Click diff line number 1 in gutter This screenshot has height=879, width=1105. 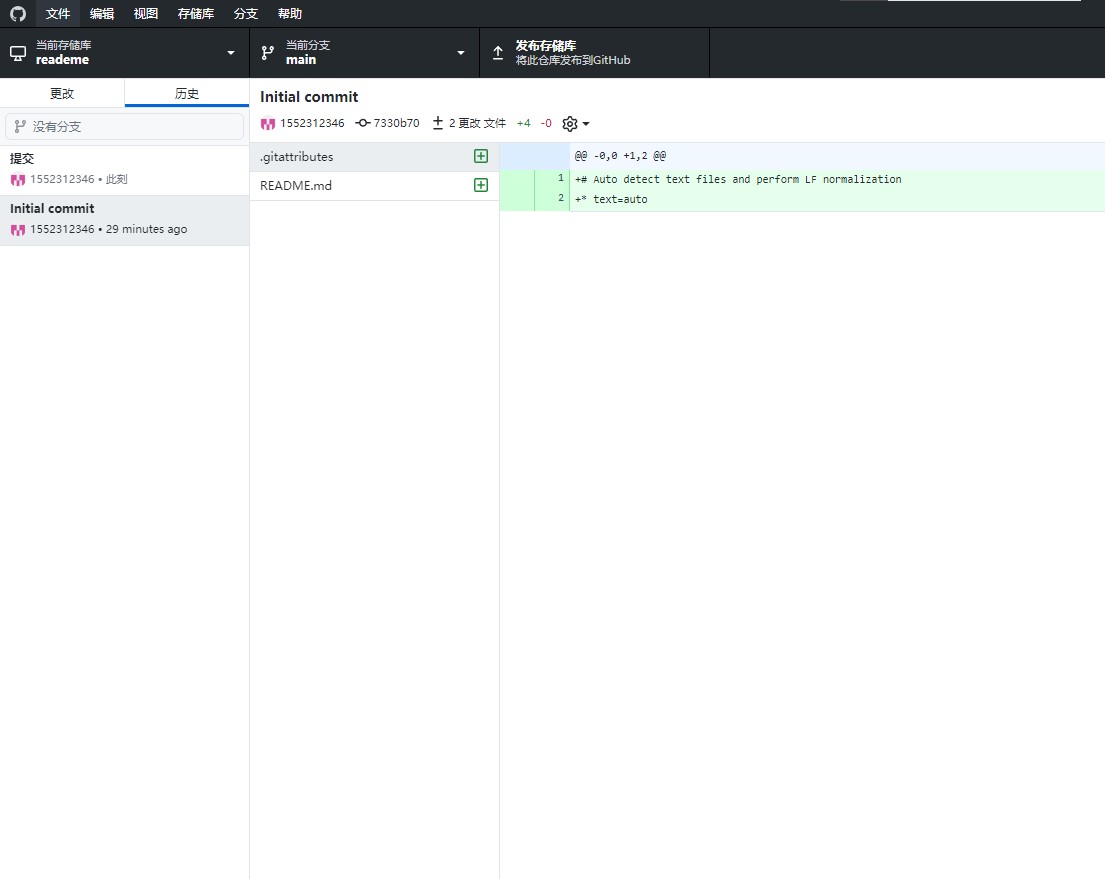561,178
